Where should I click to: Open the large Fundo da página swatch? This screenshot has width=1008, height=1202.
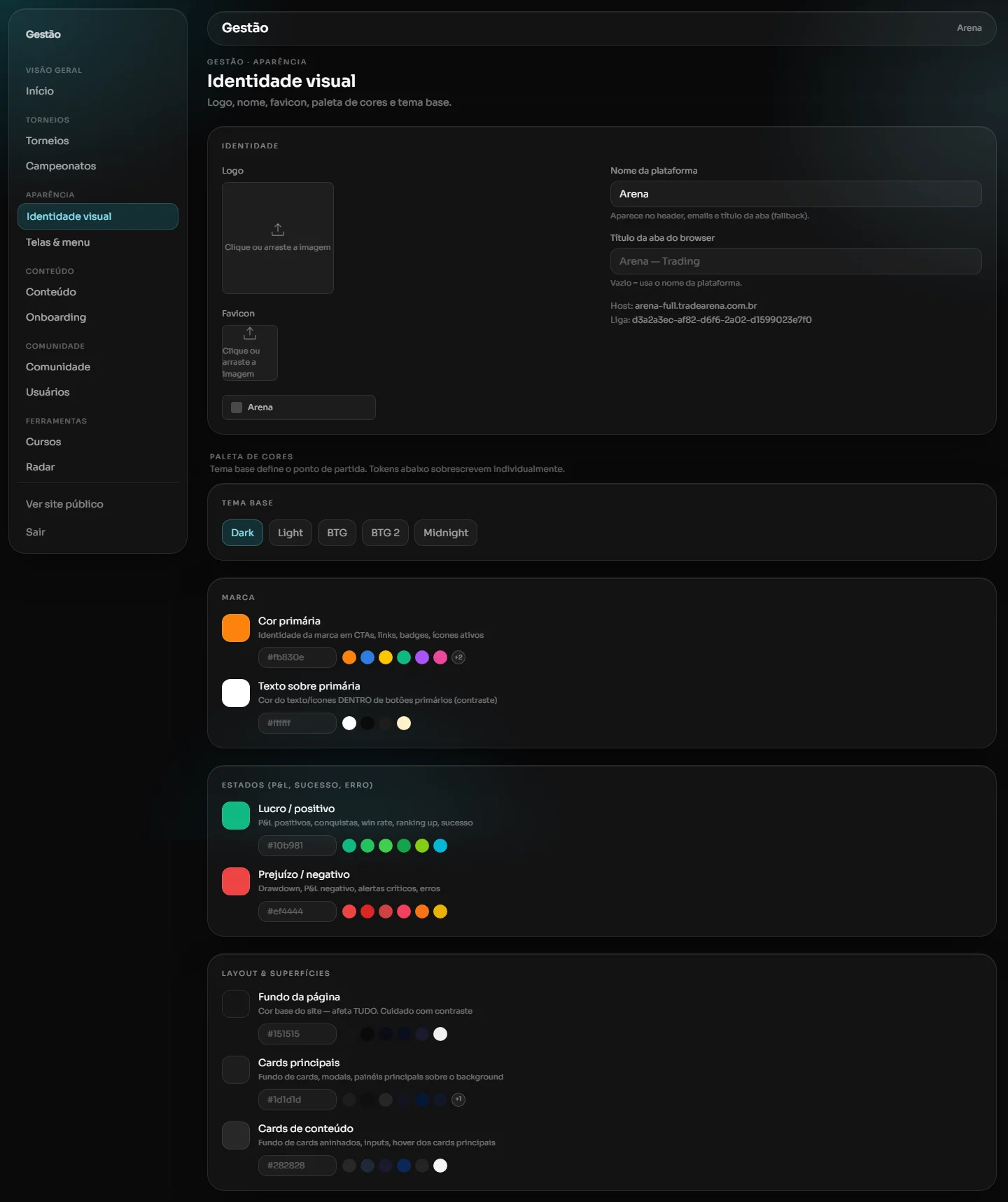(236, 1004)
